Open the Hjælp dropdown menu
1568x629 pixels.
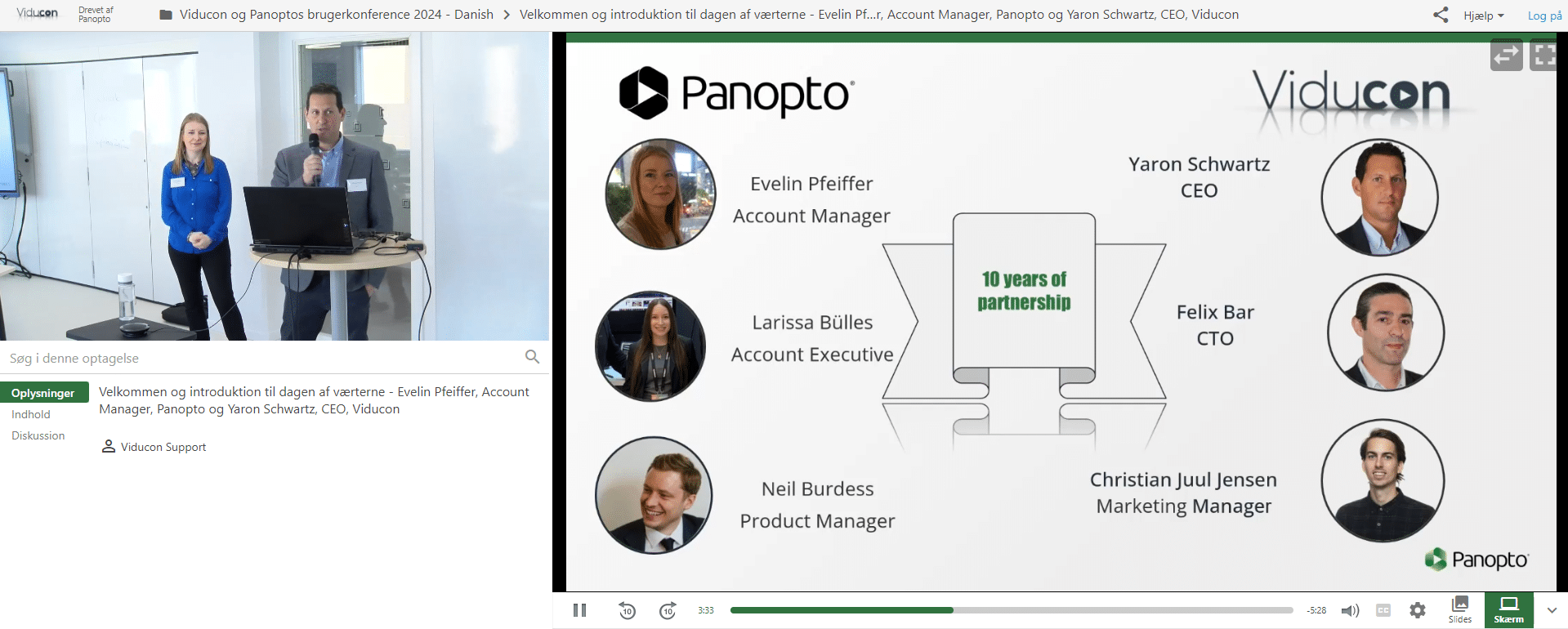click(1484, 16)
